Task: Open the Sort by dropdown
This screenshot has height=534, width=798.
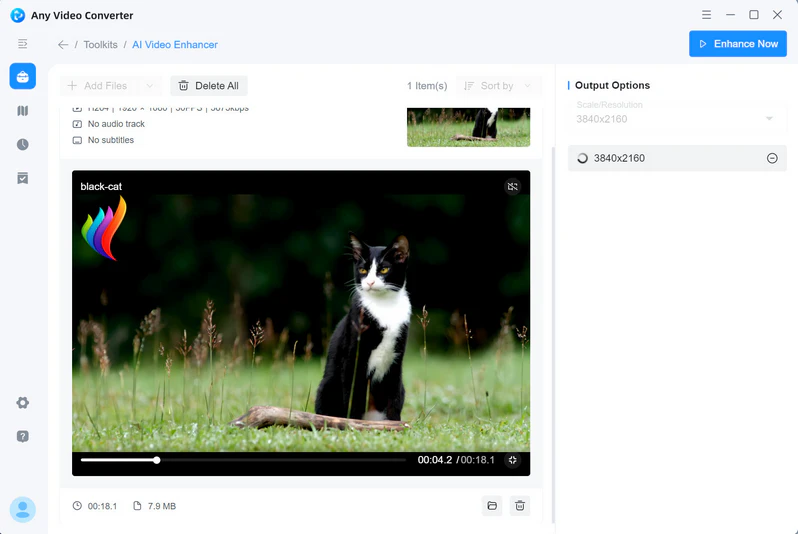Action: pyautogui.click(x=499, y=86)
